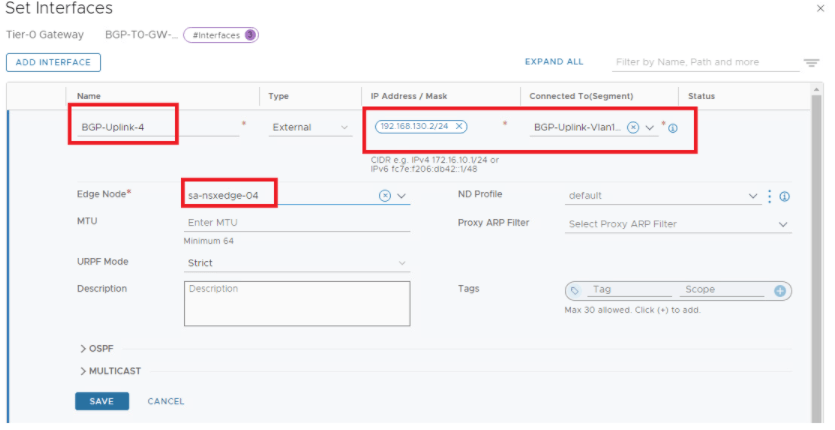
Task: Close the Set Interfaces dialog
Action: pos(821,8)
